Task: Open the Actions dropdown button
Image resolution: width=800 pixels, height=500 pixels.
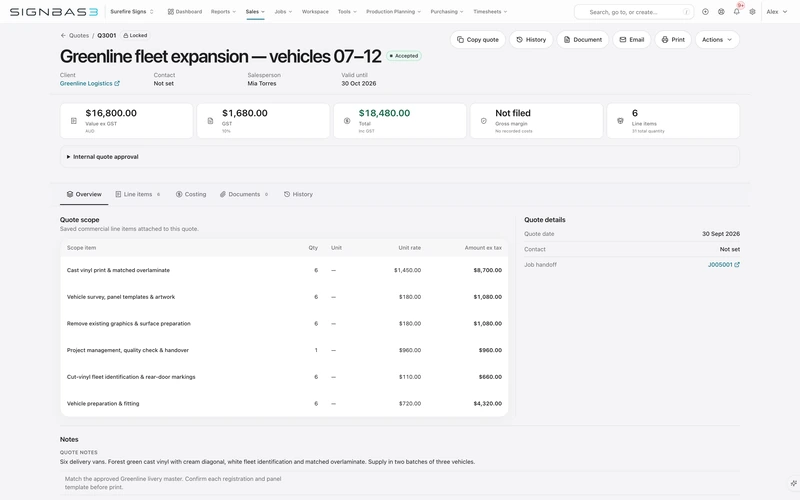Action: [717, 40]
